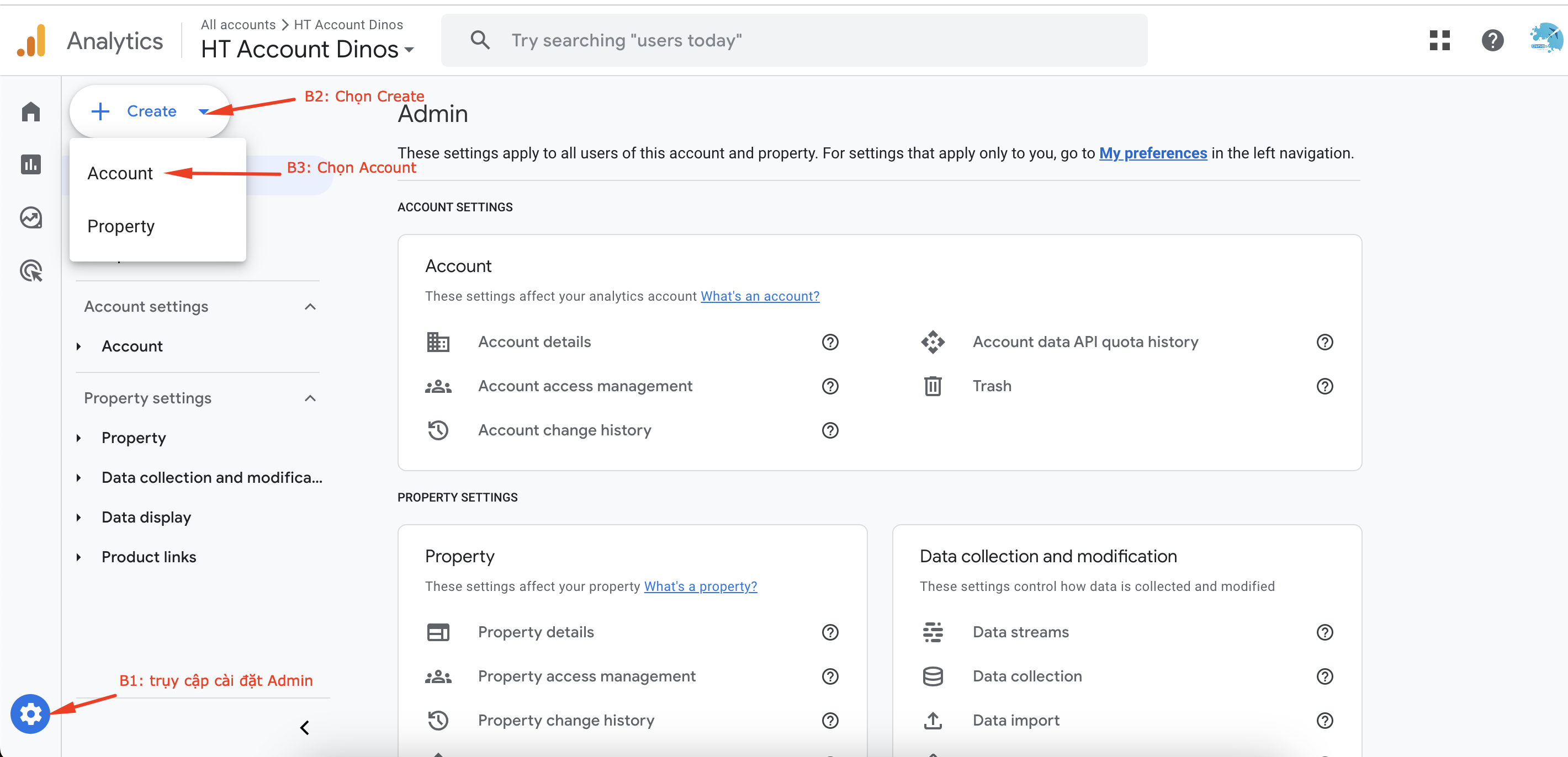This screenshot has height=757, width=1568.
Task: Open the What's an account? link
Action: (x=760, y=296)
